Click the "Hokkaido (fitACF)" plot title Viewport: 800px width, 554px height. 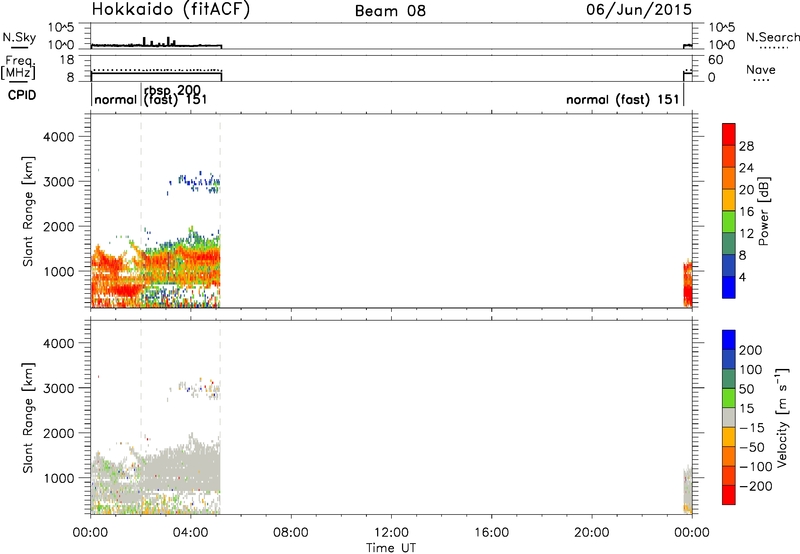coord(171,9)
